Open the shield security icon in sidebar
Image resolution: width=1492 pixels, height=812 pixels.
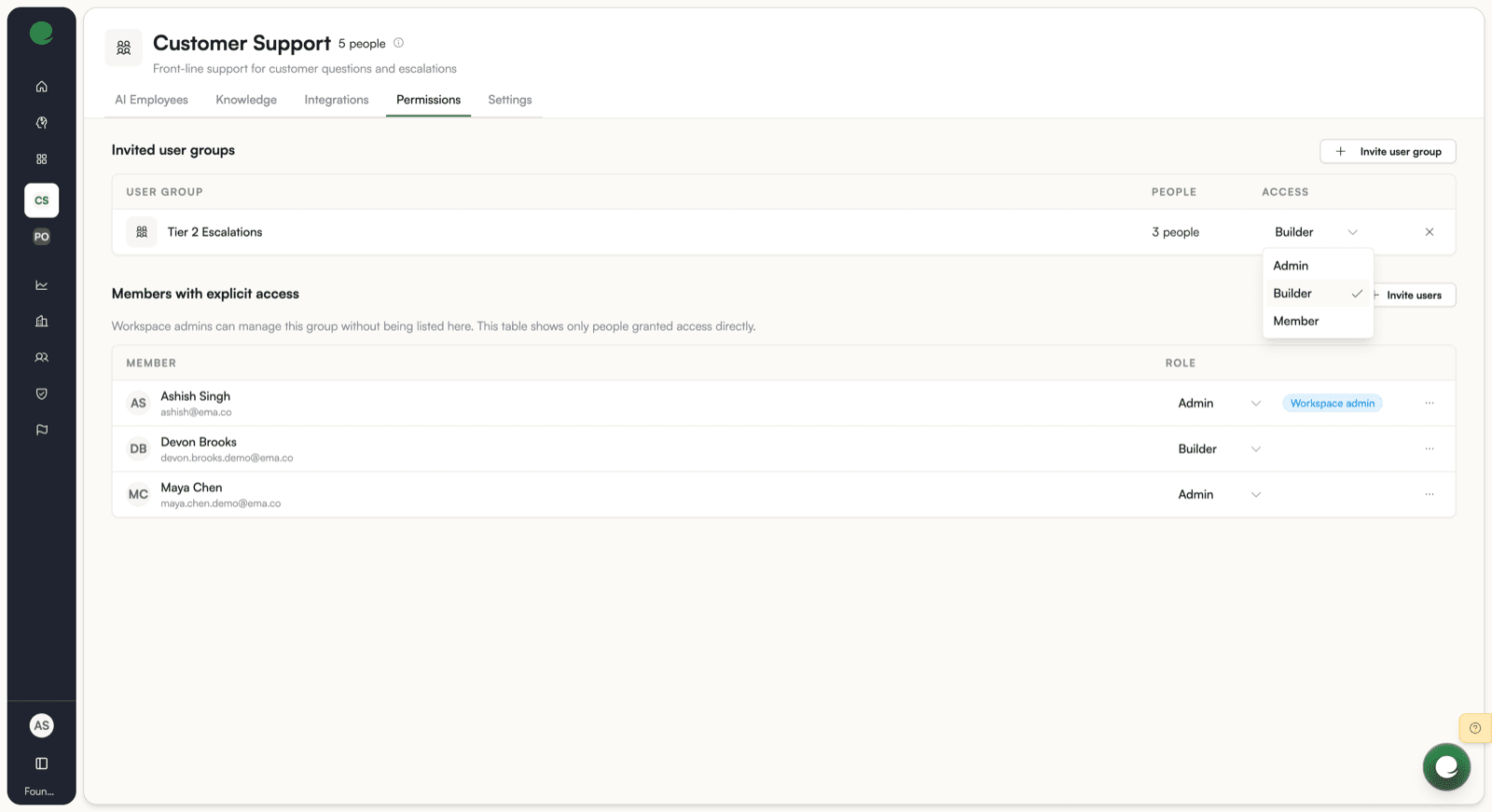[42, 394]
